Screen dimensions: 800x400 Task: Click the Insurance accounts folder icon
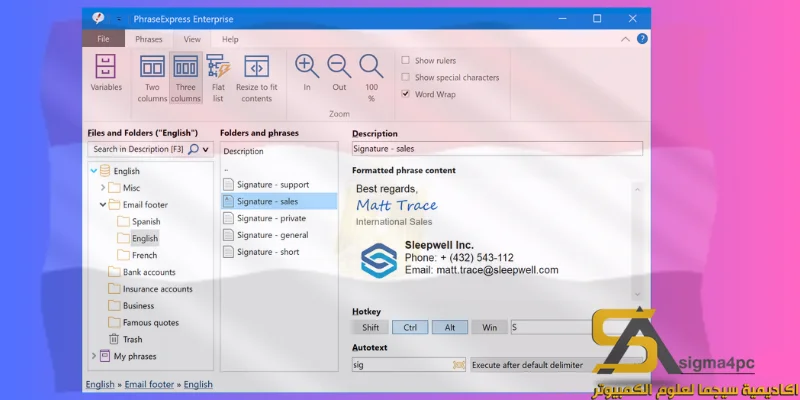(114, 289)
